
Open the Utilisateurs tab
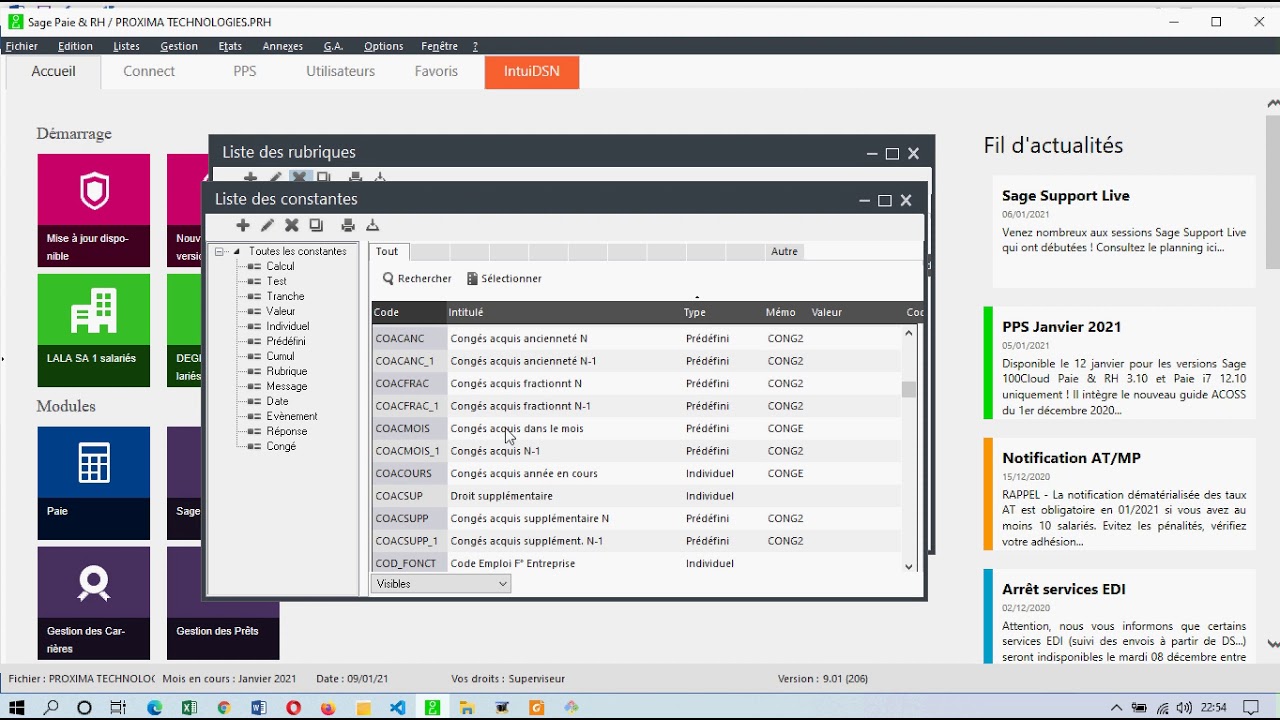click(341, 72)
